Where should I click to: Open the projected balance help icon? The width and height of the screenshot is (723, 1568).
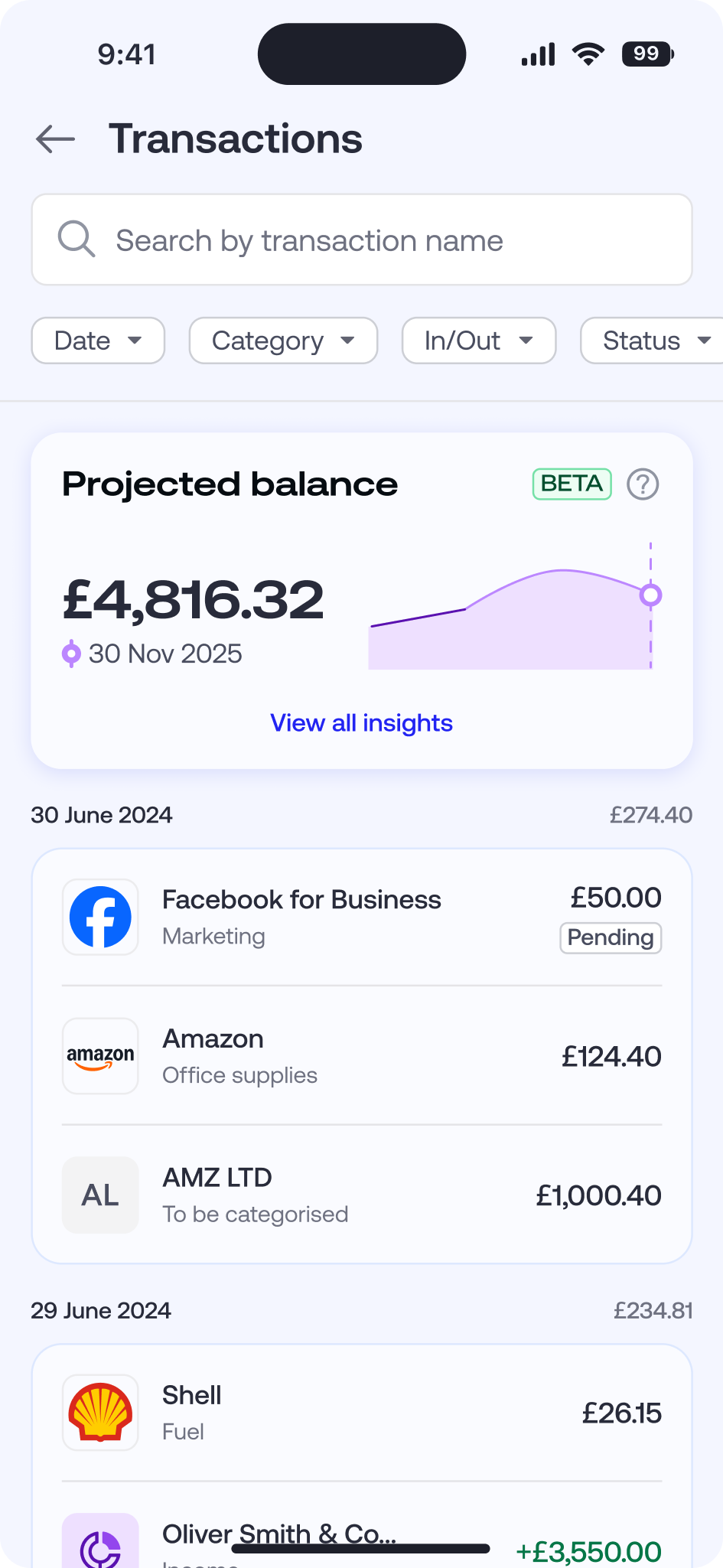pyautogui.click(x=643, y=484)
